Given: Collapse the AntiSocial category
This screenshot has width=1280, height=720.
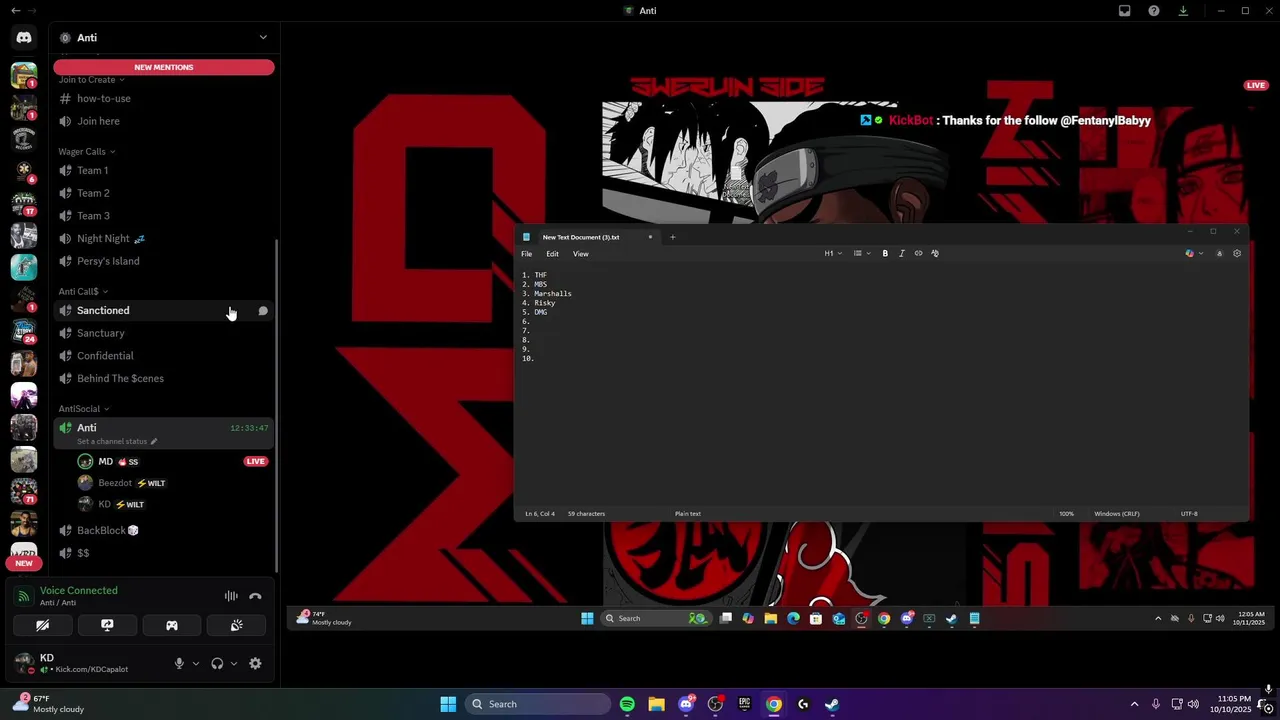Looking at the screenshot, I should pyautogui.click(x=84, y=409).
